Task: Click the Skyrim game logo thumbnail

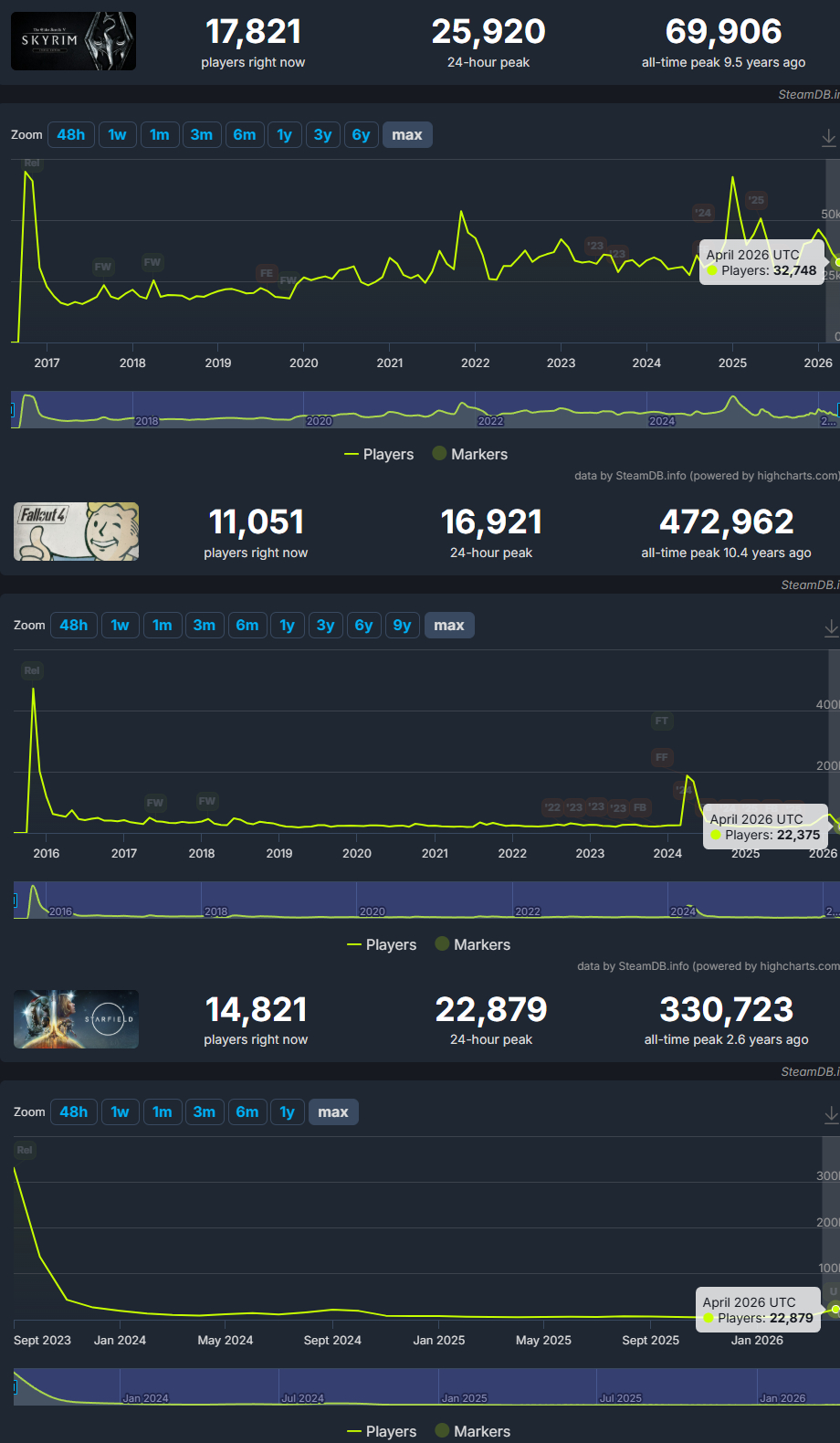Action: pos(73,41)
